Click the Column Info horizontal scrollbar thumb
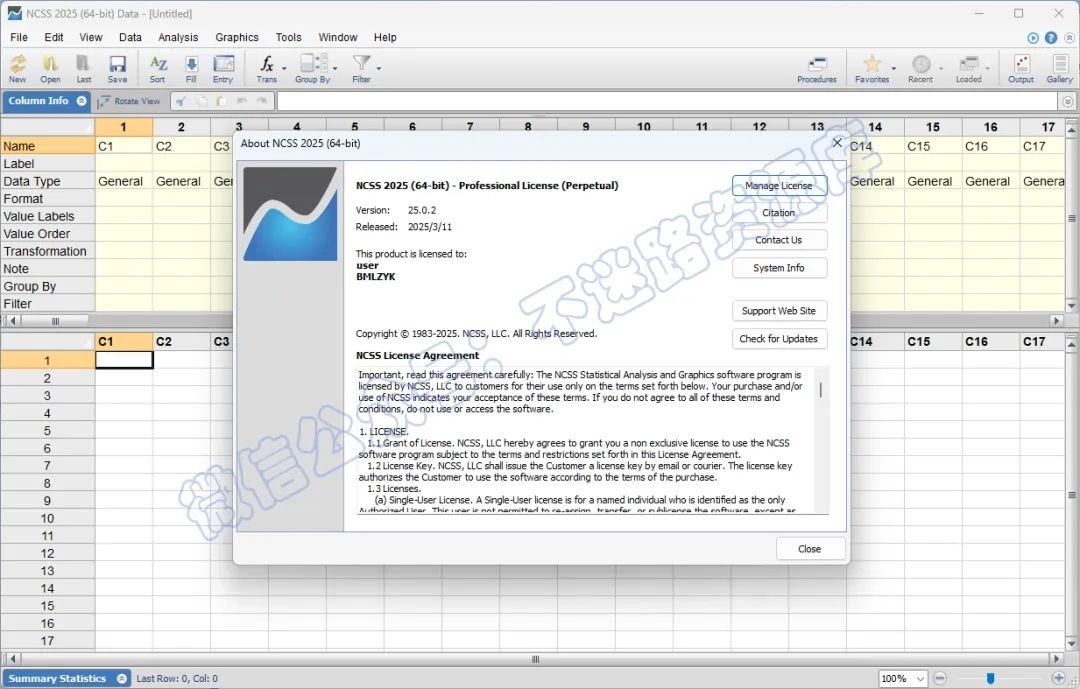The image size is (1080, 689). click(55, 320)
